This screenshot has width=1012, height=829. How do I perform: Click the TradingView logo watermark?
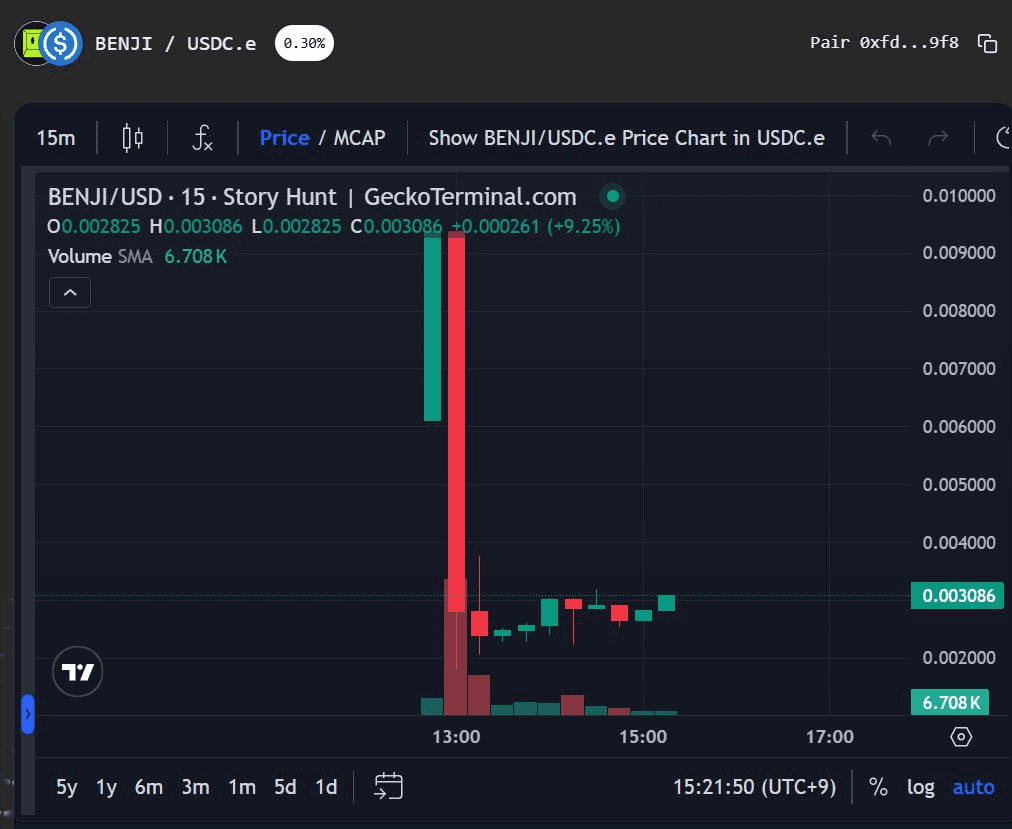click(x=77, y=671)
